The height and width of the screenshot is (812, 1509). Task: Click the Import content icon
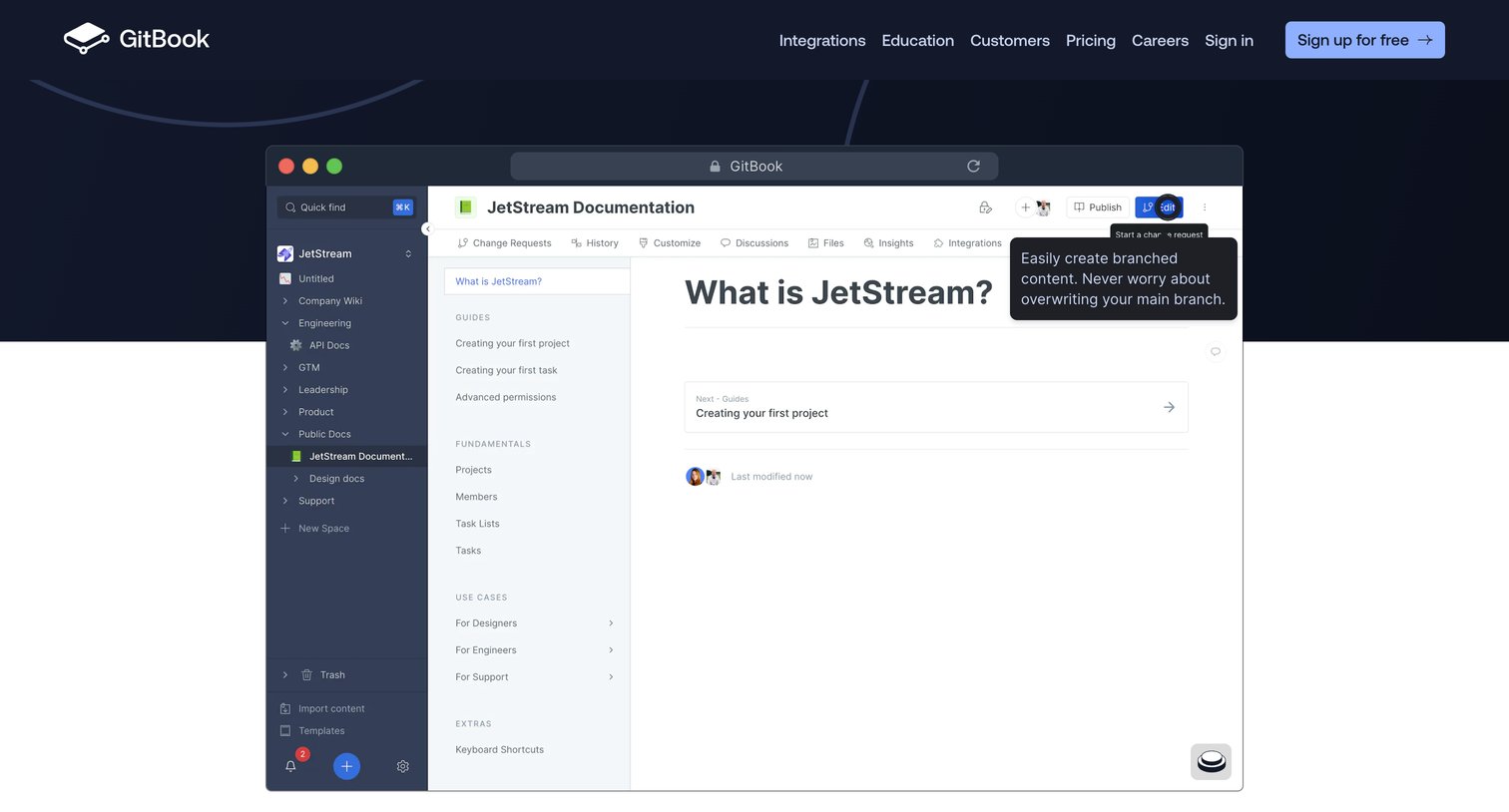point(285,709)
